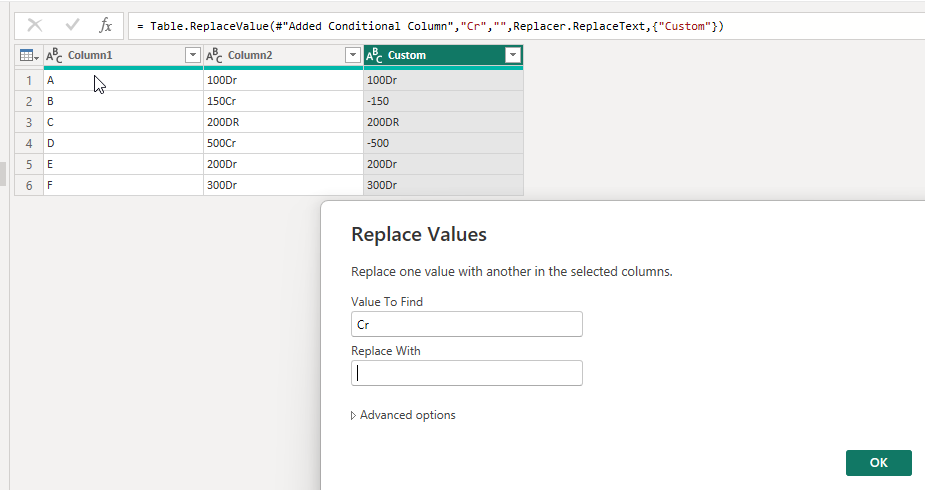This screenshot has width=925, height=490.
Task: Click Column2 ABC data type icon
Action: point(214,55)
